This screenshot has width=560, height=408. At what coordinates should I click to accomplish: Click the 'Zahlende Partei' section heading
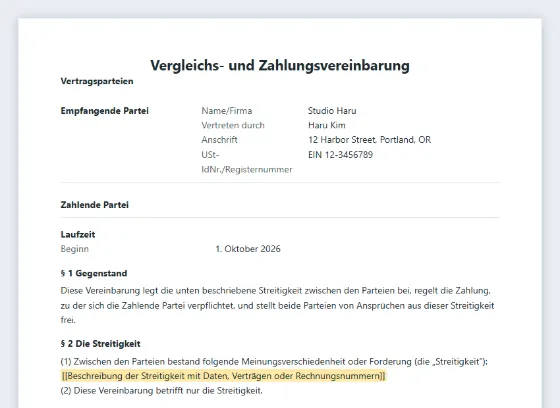pyautogui.click(x=94, y=205)
